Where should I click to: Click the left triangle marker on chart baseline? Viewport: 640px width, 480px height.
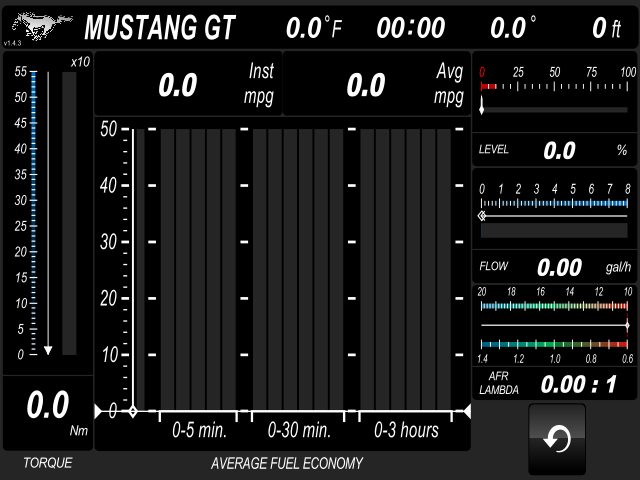pyautogui.click(x=98, y=411)
